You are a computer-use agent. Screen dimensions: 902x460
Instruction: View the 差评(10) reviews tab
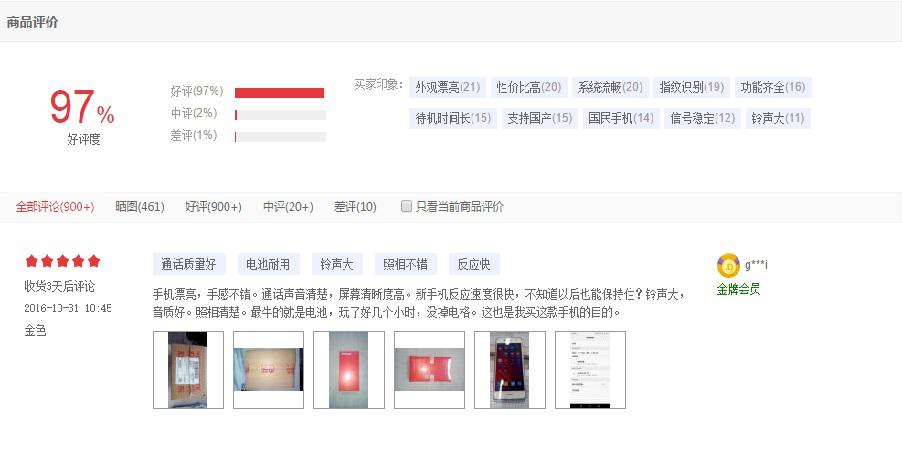355,207
